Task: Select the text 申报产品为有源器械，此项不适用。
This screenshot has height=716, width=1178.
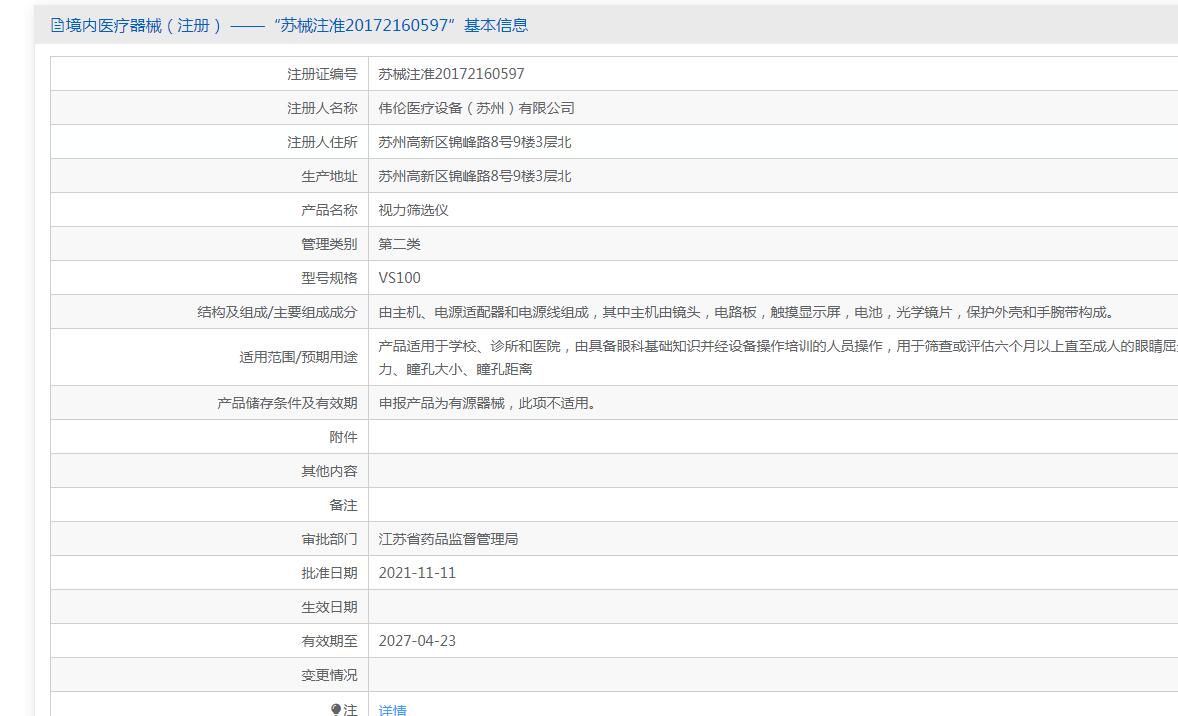Action: [x=490, y=403]
